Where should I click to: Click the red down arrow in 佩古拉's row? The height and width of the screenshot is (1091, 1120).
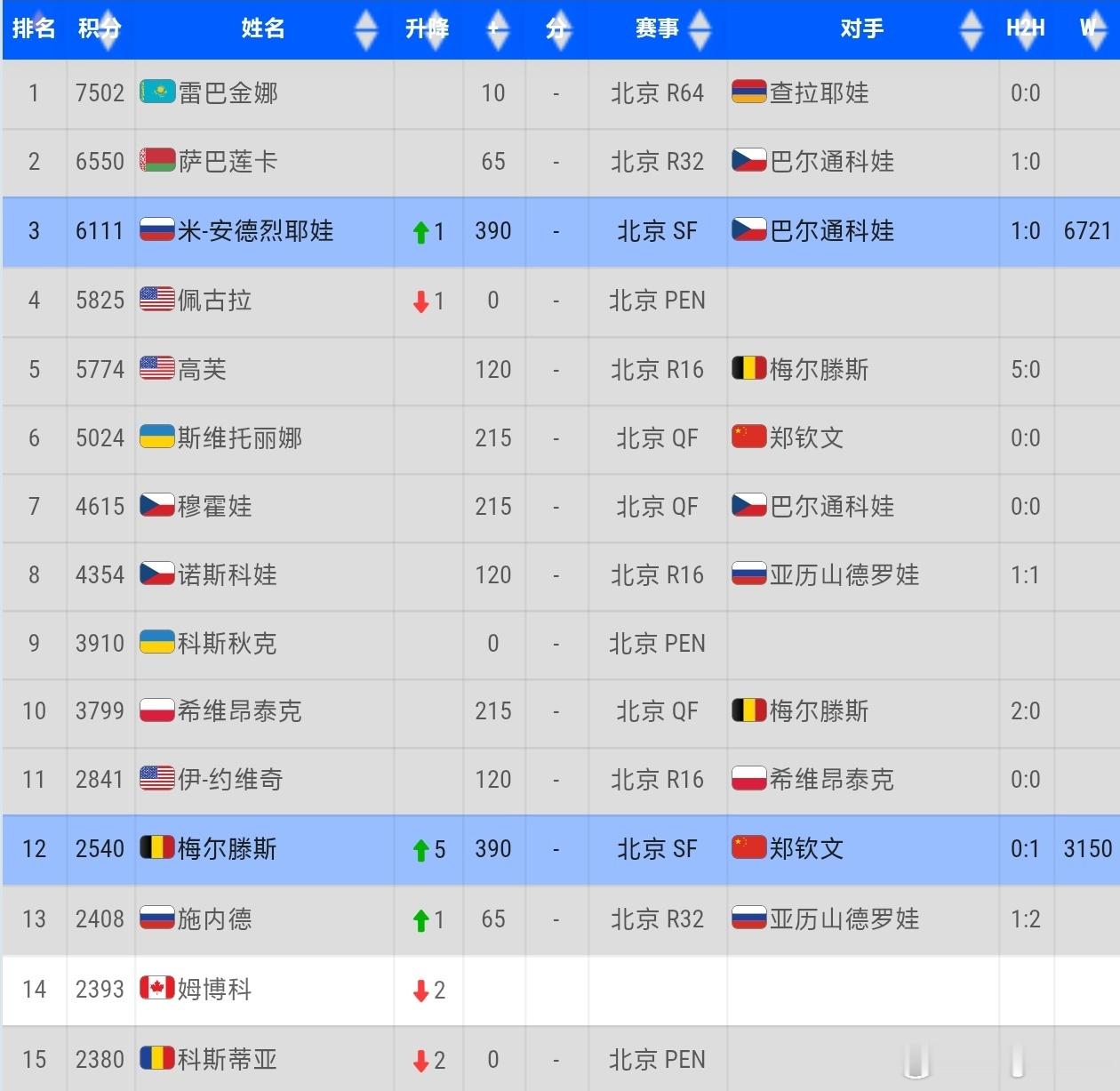(x=421, y=301)
